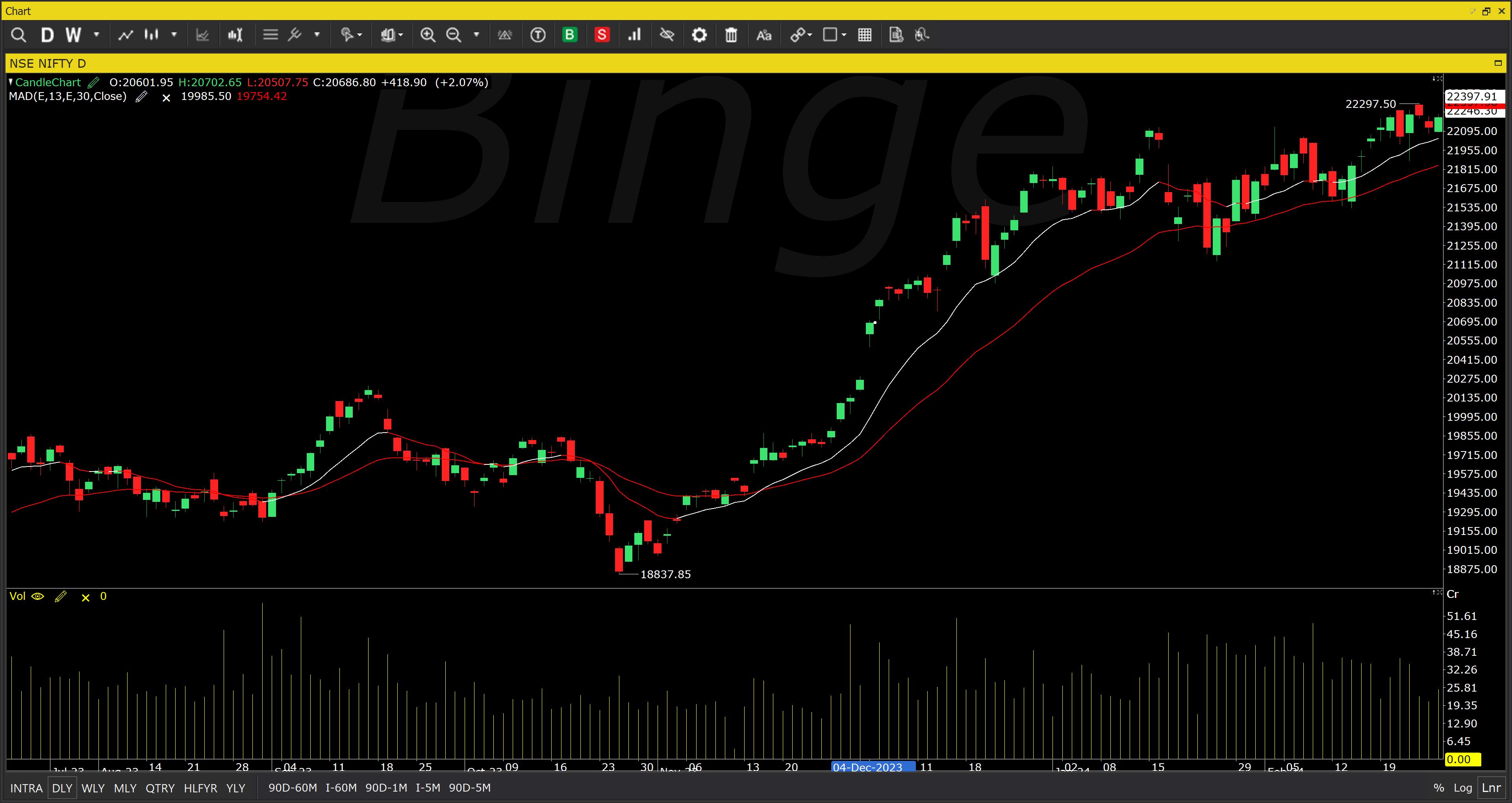This screenshot has height=803, width=1512.
Task: Open chart settings gear icon
Action: (x=699, y=35)
